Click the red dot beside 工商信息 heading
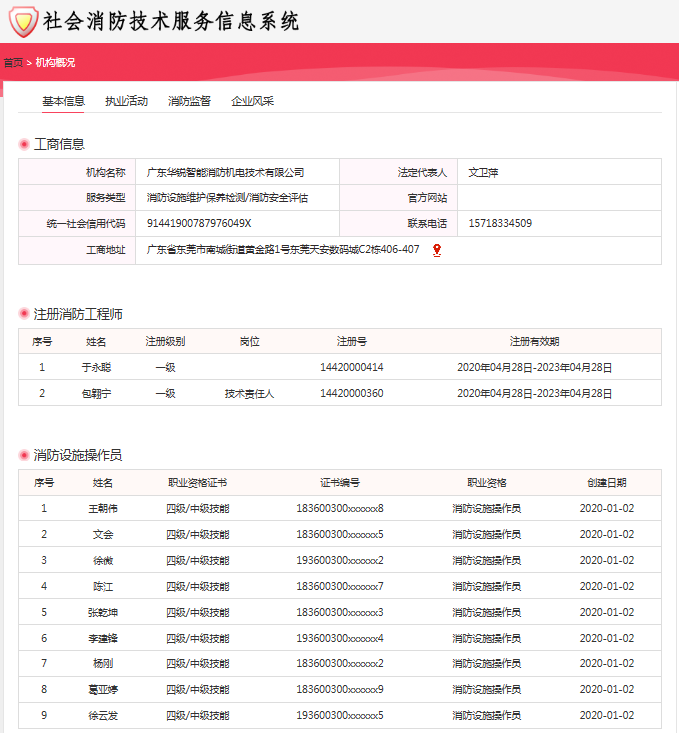 pos(24,144)
